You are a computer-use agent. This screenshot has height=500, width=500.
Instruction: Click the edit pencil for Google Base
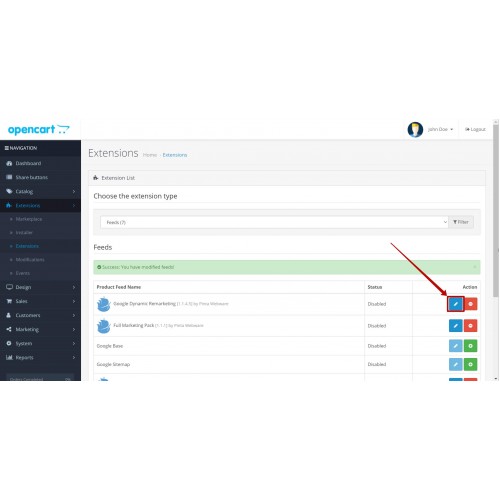[455, 346]
